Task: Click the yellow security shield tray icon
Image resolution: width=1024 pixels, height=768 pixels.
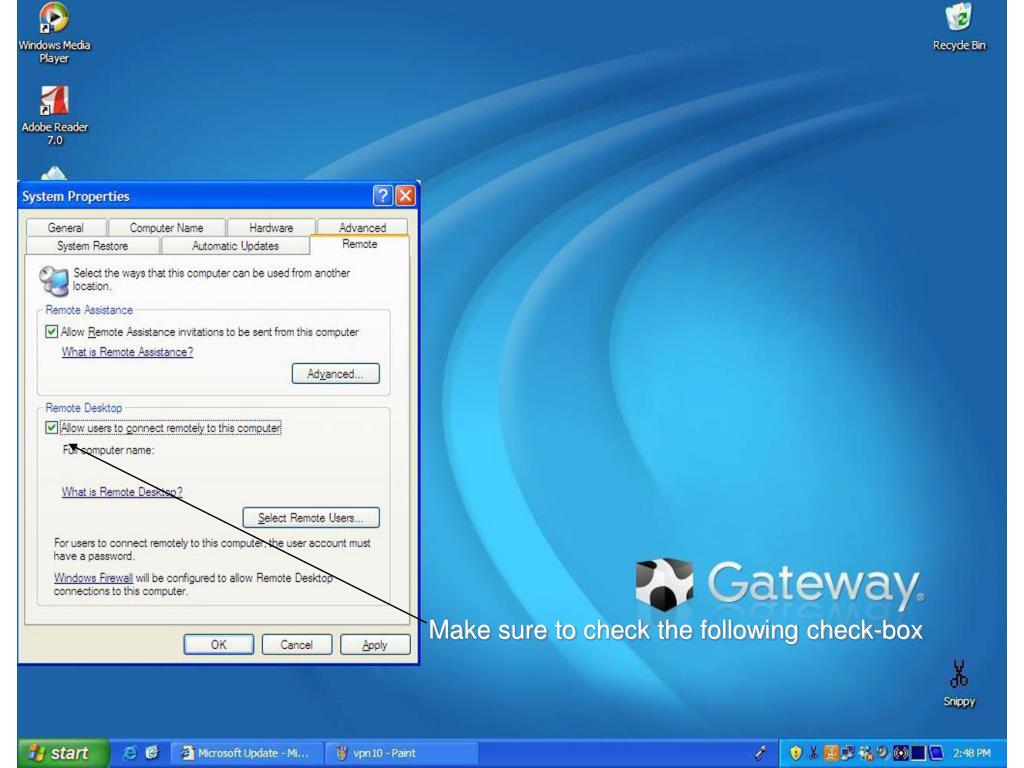Action: (796, 753)
